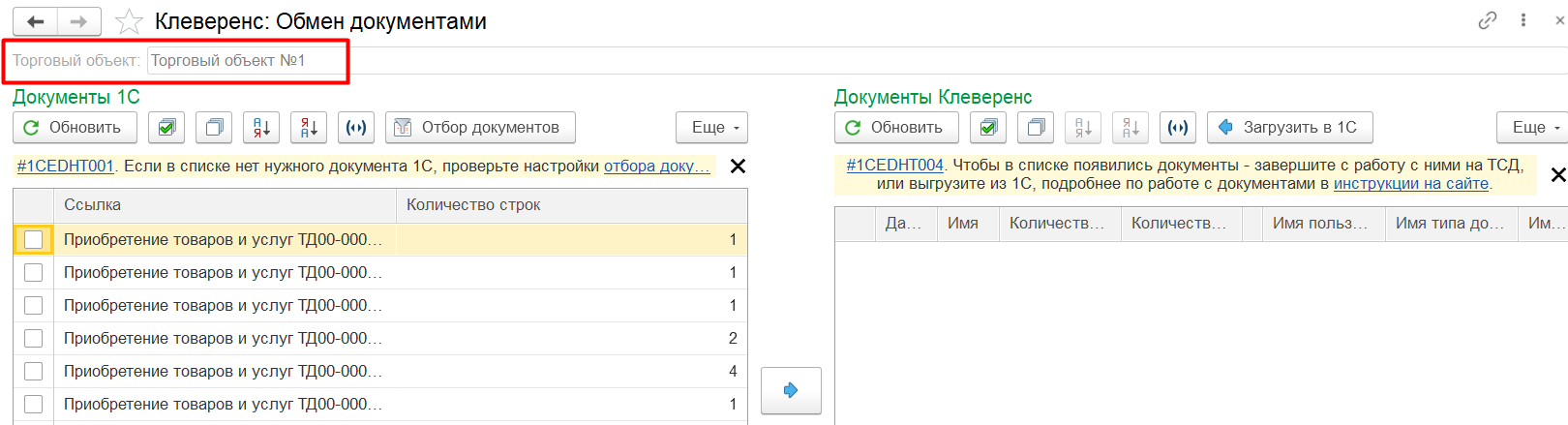Viewport: 1568px width, 425px height.
Task: Select row count cell showing 2
Action: (572, 338)
